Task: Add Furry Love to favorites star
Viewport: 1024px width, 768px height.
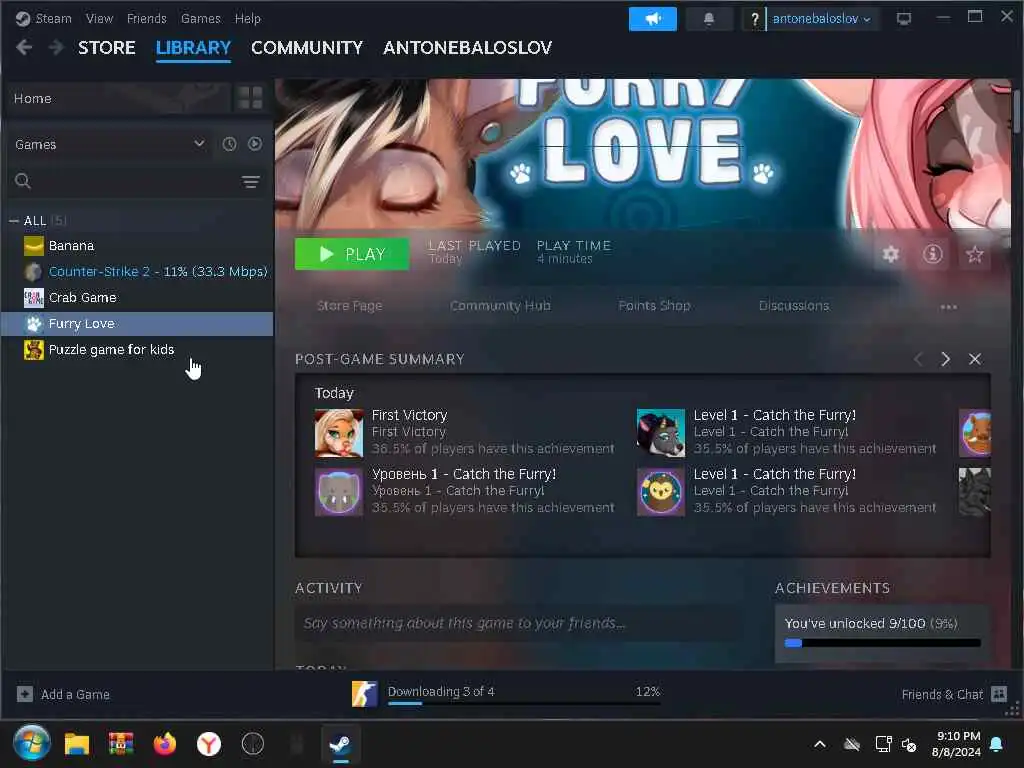Action: coord(974,254)
